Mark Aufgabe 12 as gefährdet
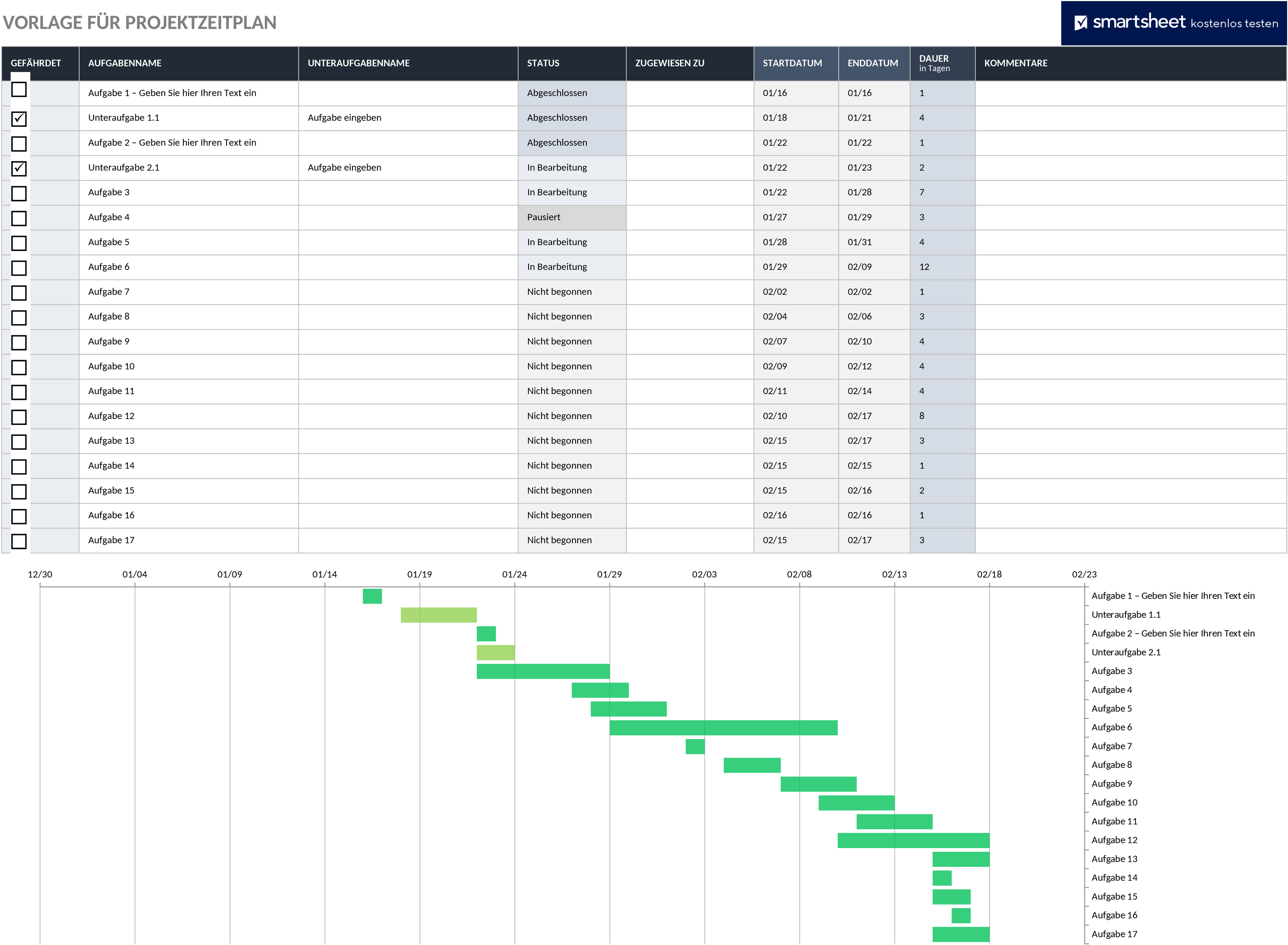 point(19,417)
